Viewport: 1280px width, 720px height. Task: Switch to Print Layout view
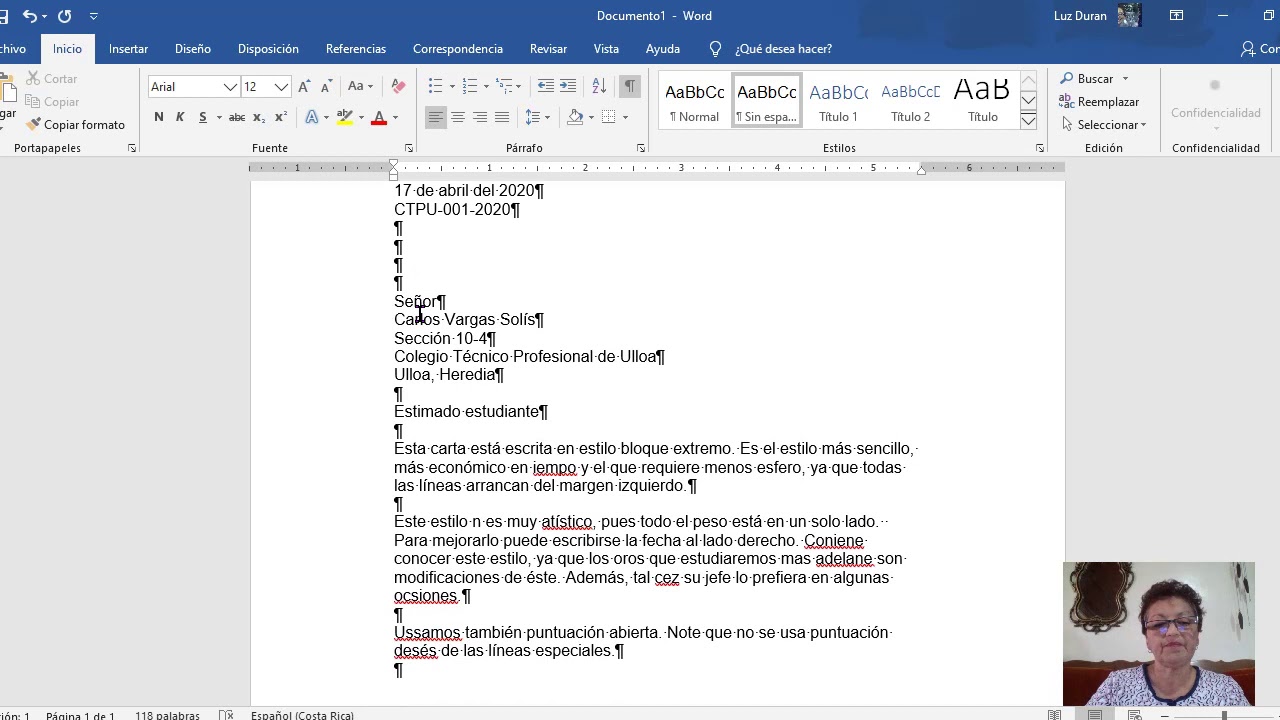pyautogui.click(x=1095, y=715)
